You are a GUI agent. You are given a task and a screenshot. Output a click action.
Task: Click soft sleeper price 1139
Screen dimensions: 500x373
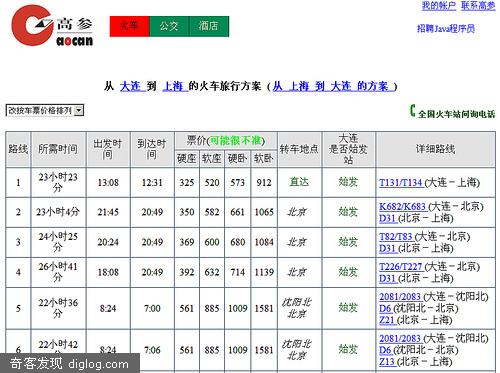click(x=264, y=272)
